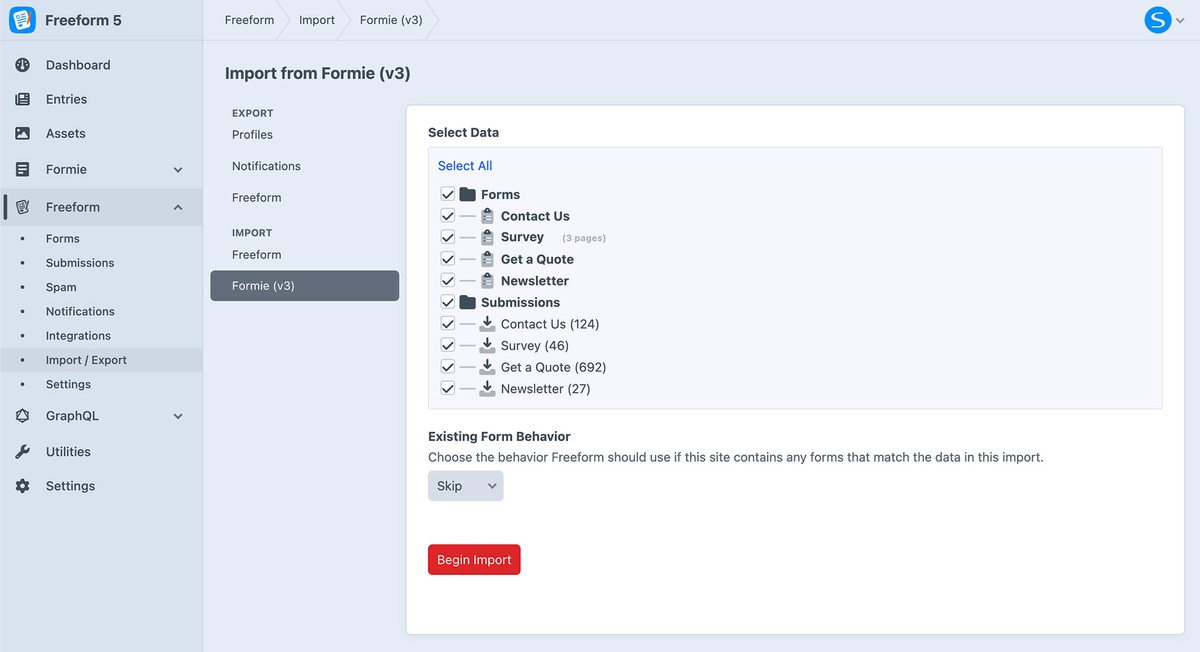This screenshot has height=652, width=1200.
Task: Click Formie (v3) in the breadcrumb
Action: (391, 20)
